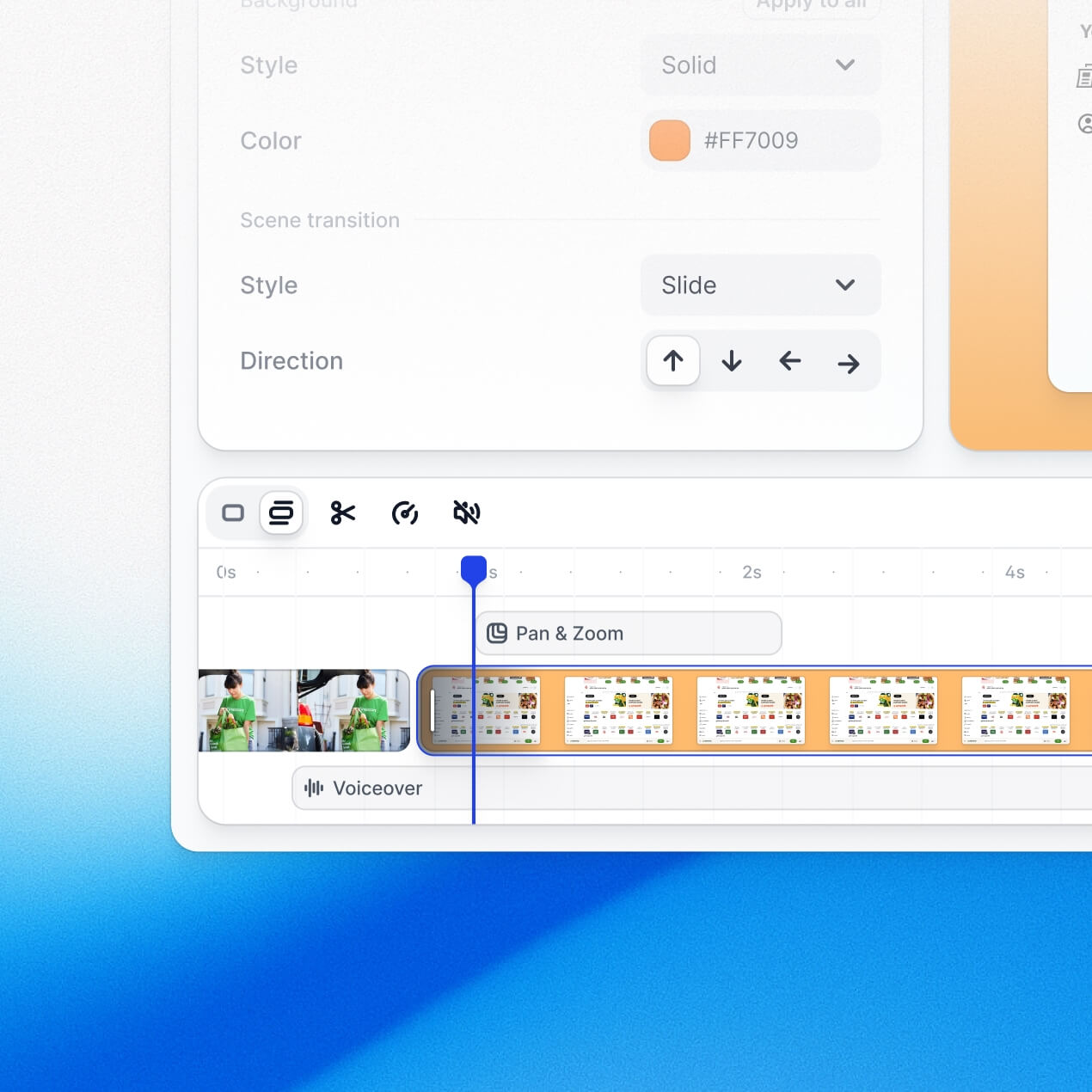Screen dimensions: 1092x1092
Task: Click the Direction label
Action: tap(291, 361)
